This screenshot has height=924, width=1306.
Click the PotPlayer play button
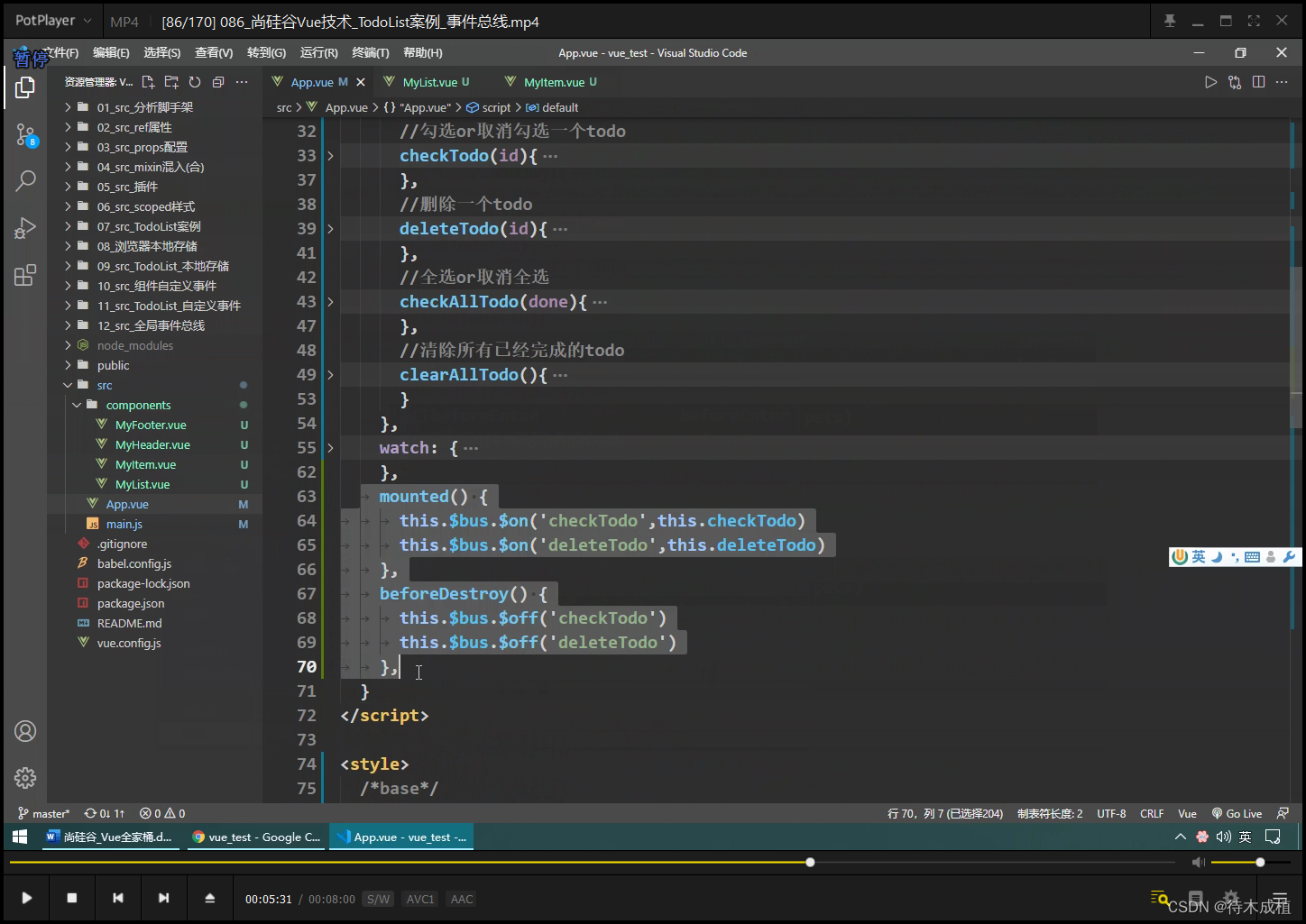27,898
